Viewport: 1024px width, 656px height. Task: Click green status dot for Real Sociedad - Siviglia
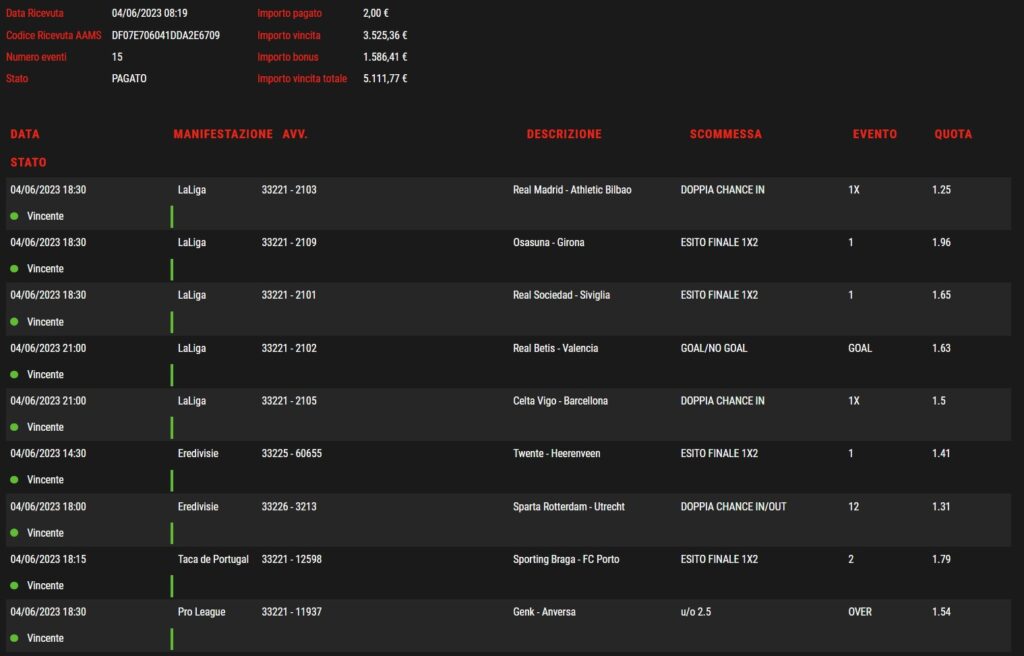tap(14, 322)
